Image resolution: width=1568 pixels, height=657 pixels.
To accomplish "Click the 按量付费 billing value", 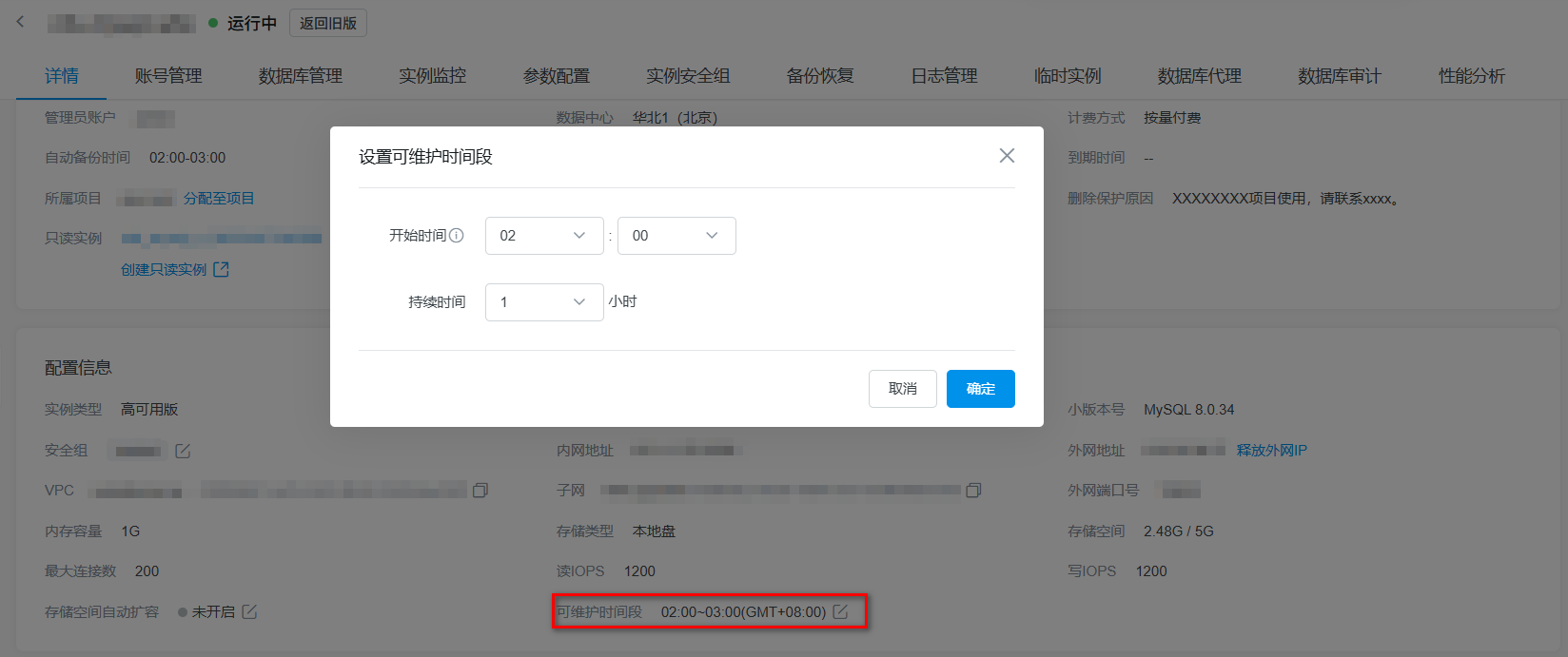I will [1172, 118].
